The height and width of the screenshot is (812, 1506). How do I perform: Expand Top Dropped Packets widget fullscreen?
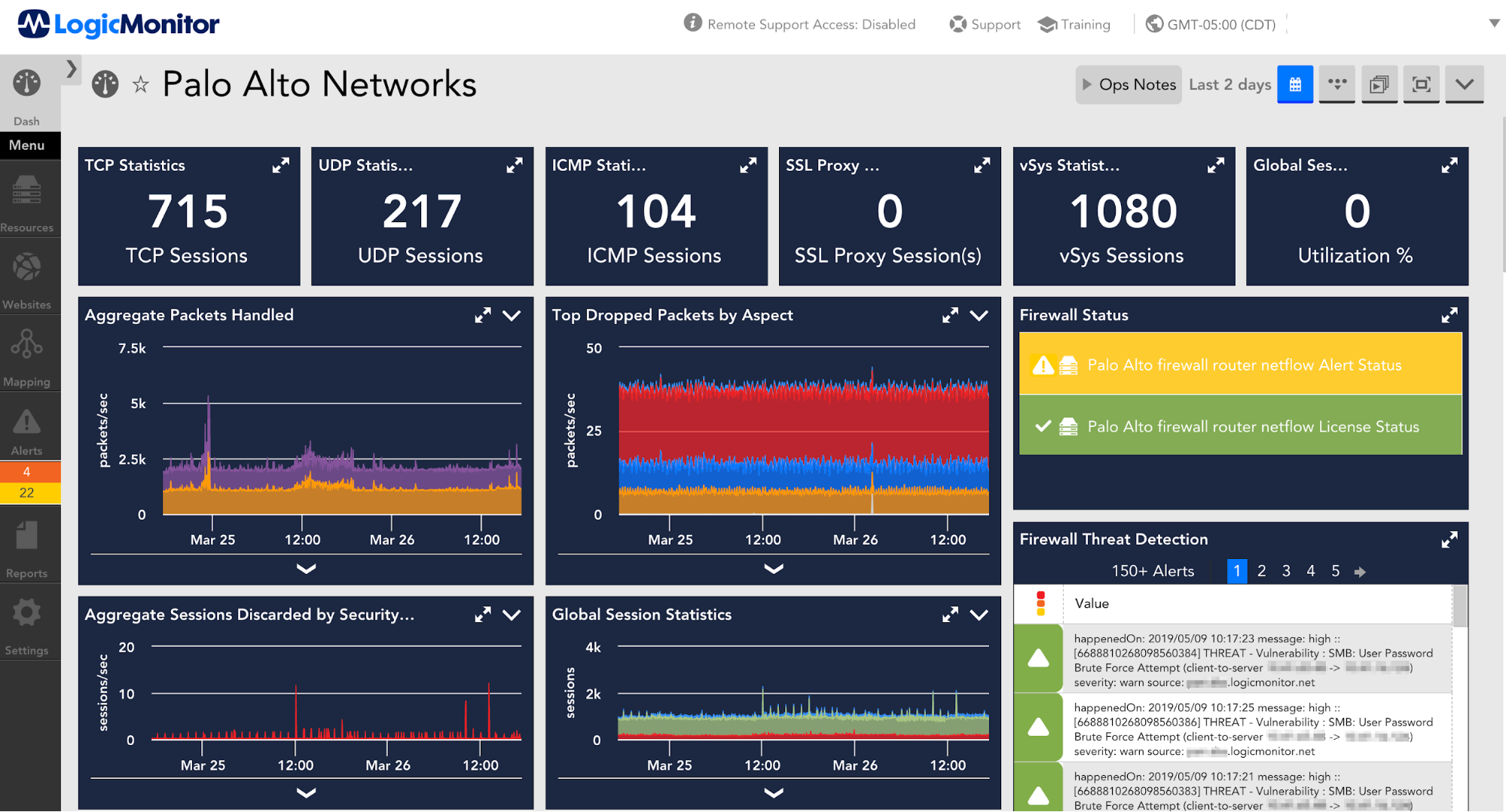click(950, 316)
